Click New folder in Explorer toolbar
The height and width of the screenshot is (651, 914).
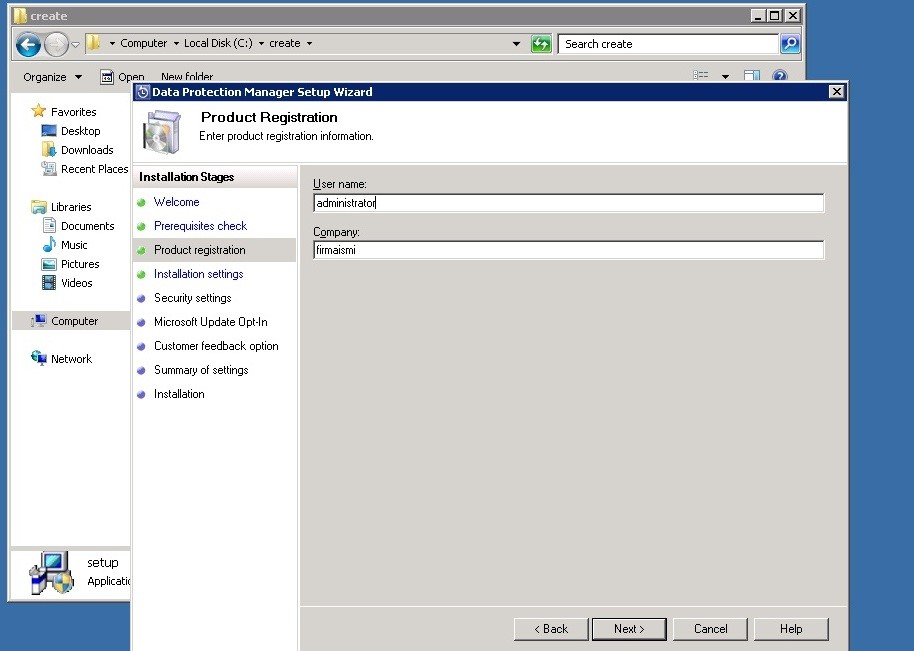(x=187, y=77)
